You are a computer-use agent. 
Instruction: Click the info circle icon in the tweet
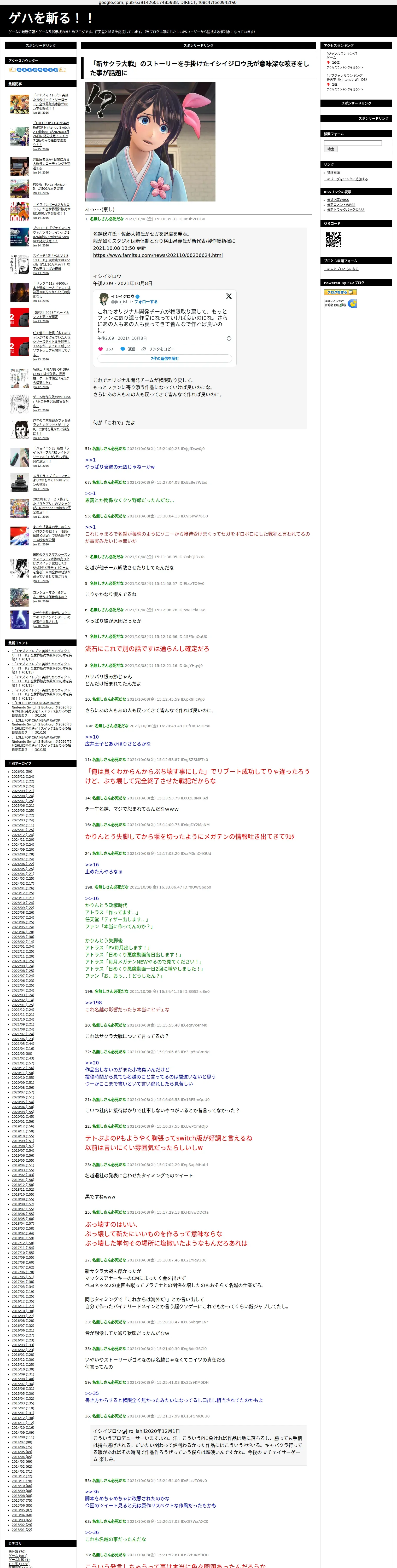[x=229, y=338]
